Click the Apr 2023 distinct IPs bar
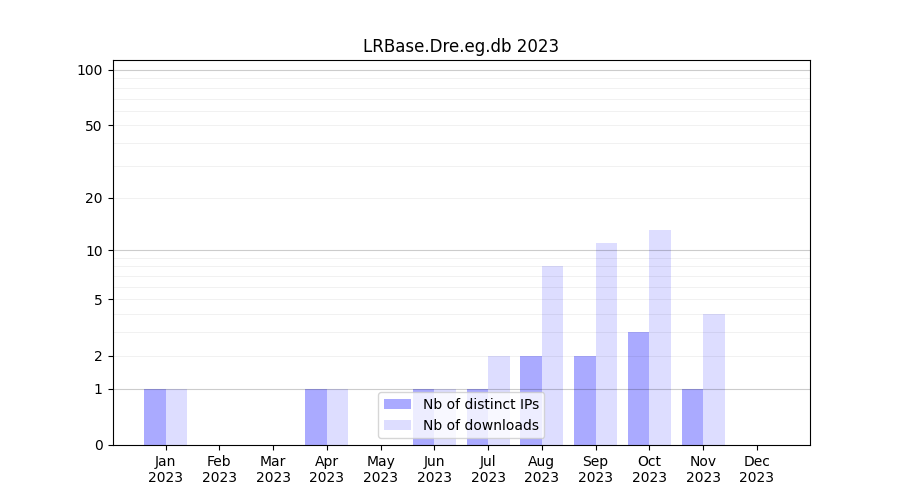 pos(316,416)
